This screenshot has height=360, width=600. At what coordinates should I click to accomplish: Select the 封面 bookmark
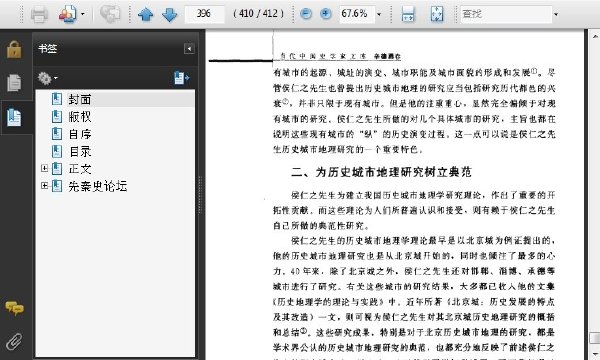(x=80, y=99)
